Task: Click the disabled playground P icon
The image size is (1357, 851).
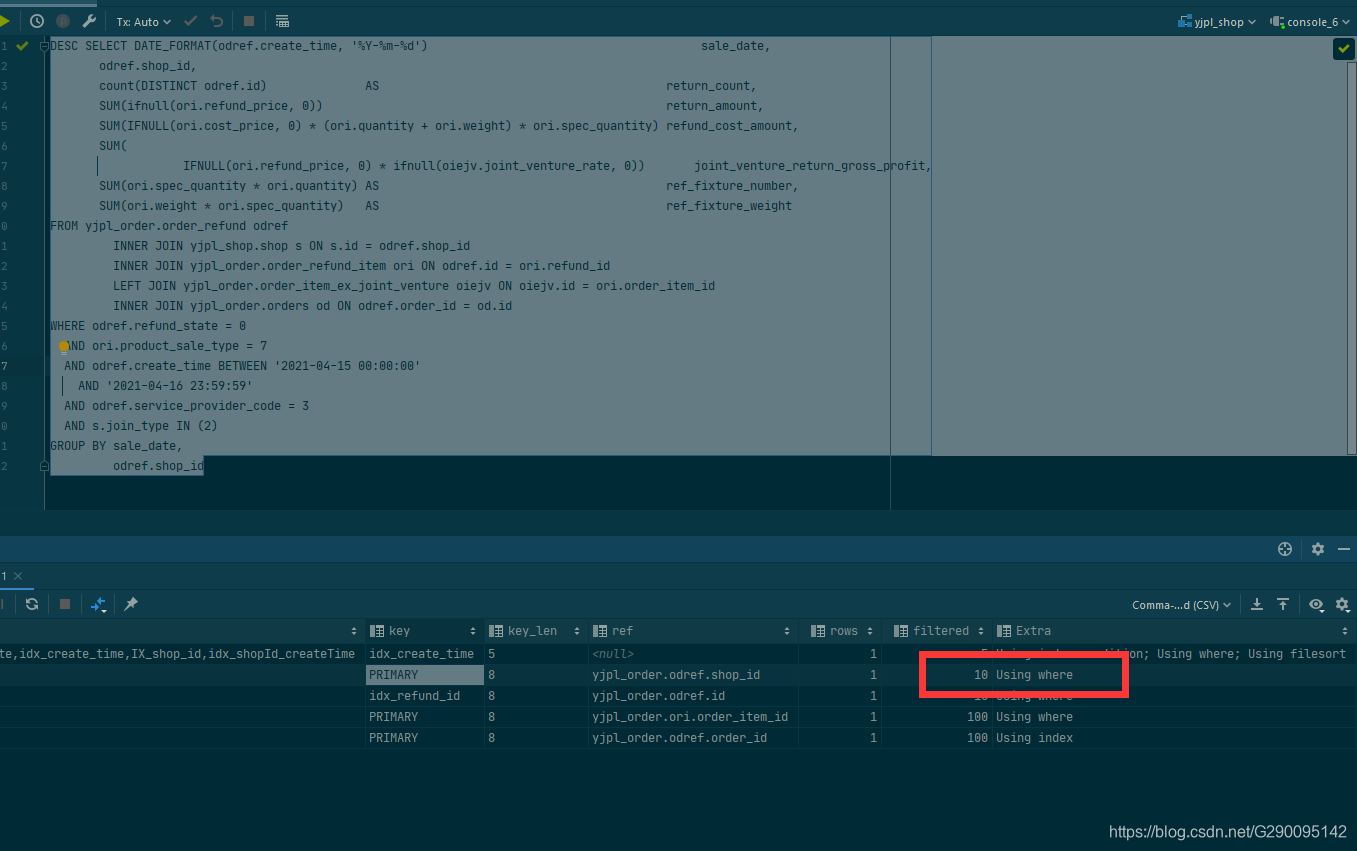Action: [63, 21]
